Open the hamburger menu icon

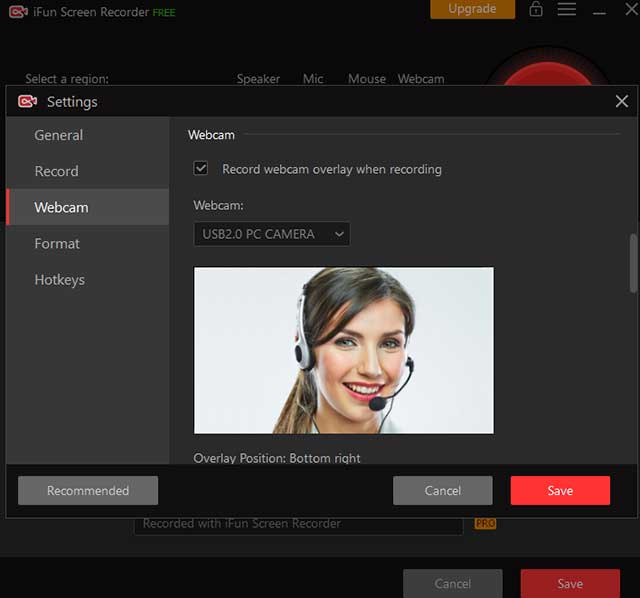pos(567,9)
